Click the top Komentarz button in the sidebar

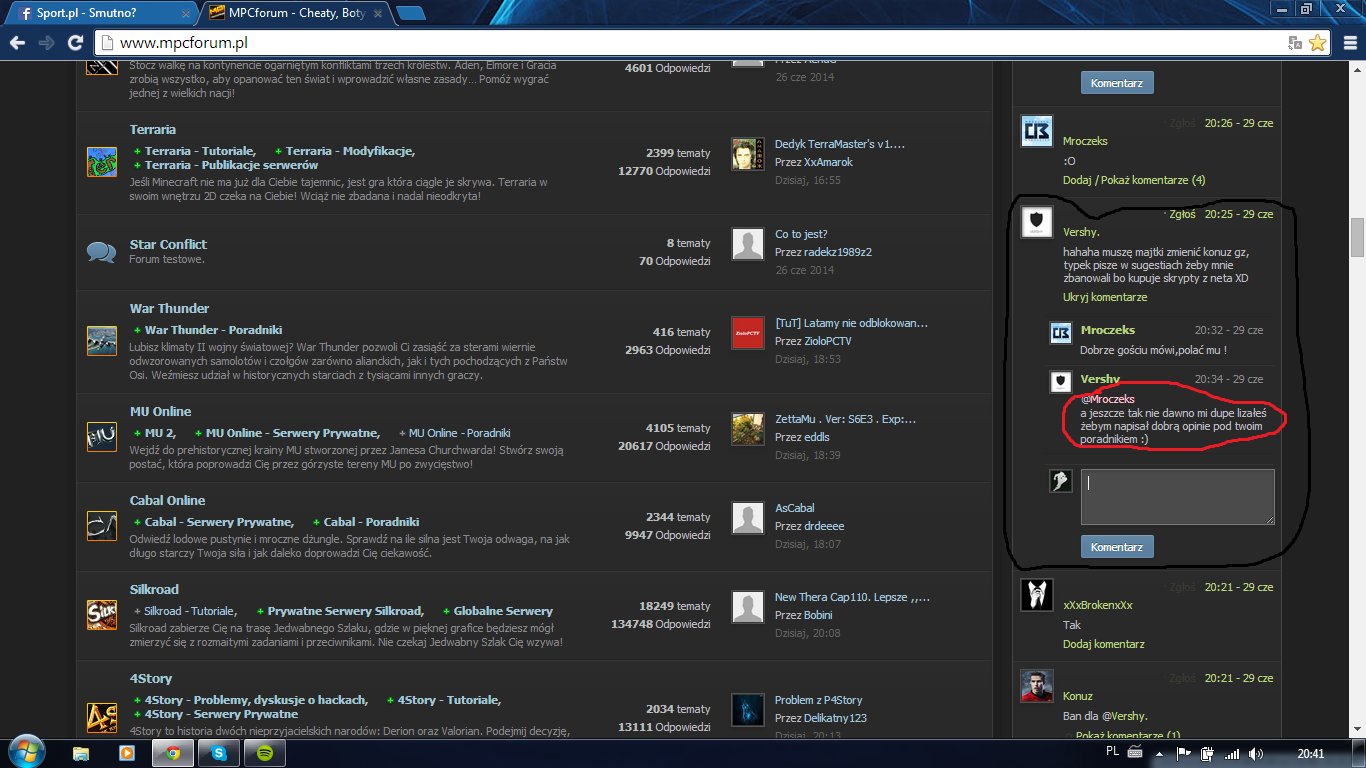click(x=1117, y=83)
